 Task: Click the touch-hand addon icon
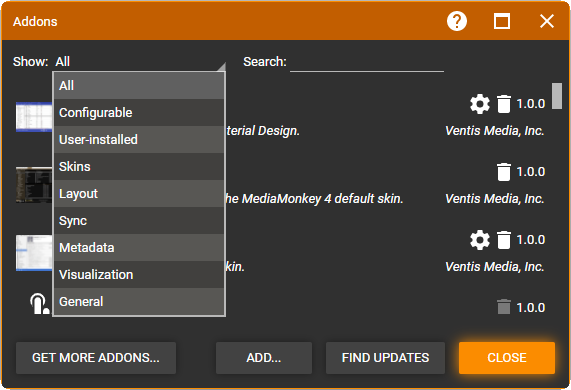click(39, 304)
